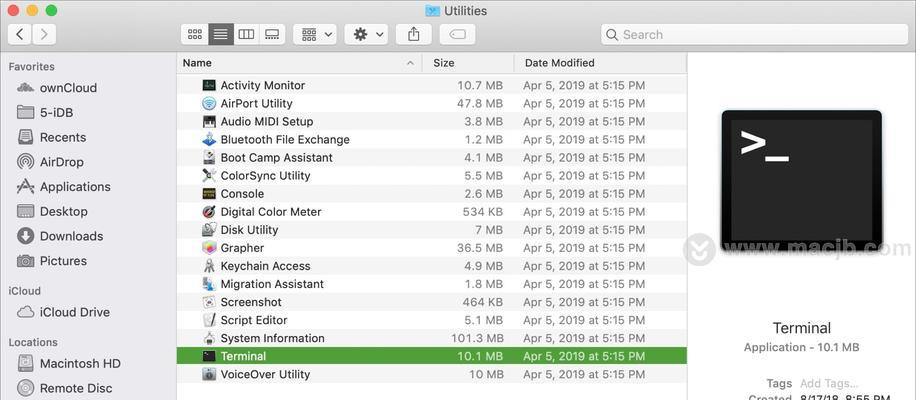Click the Terminal icon in highlighted row
The image size is (916, 400).
209,356
